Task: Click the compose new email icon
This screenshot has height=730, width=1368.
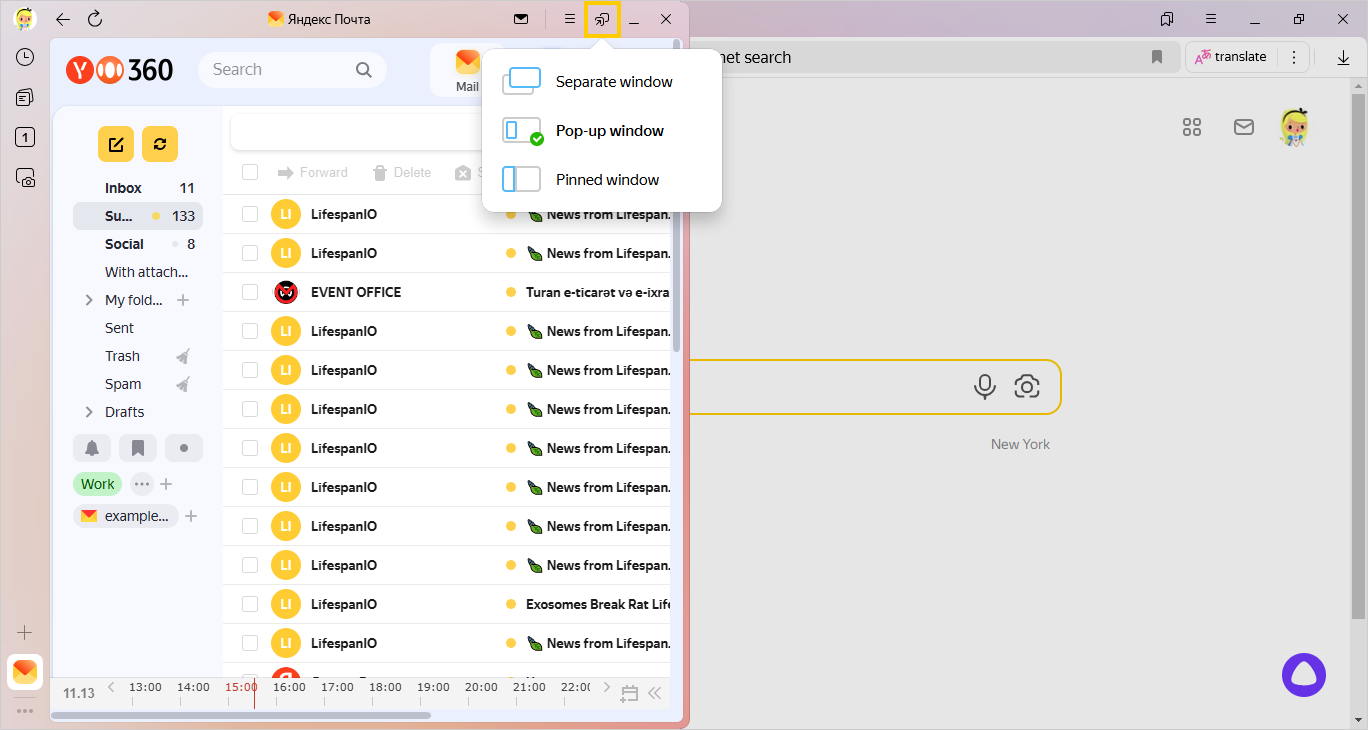Action: 115,144
